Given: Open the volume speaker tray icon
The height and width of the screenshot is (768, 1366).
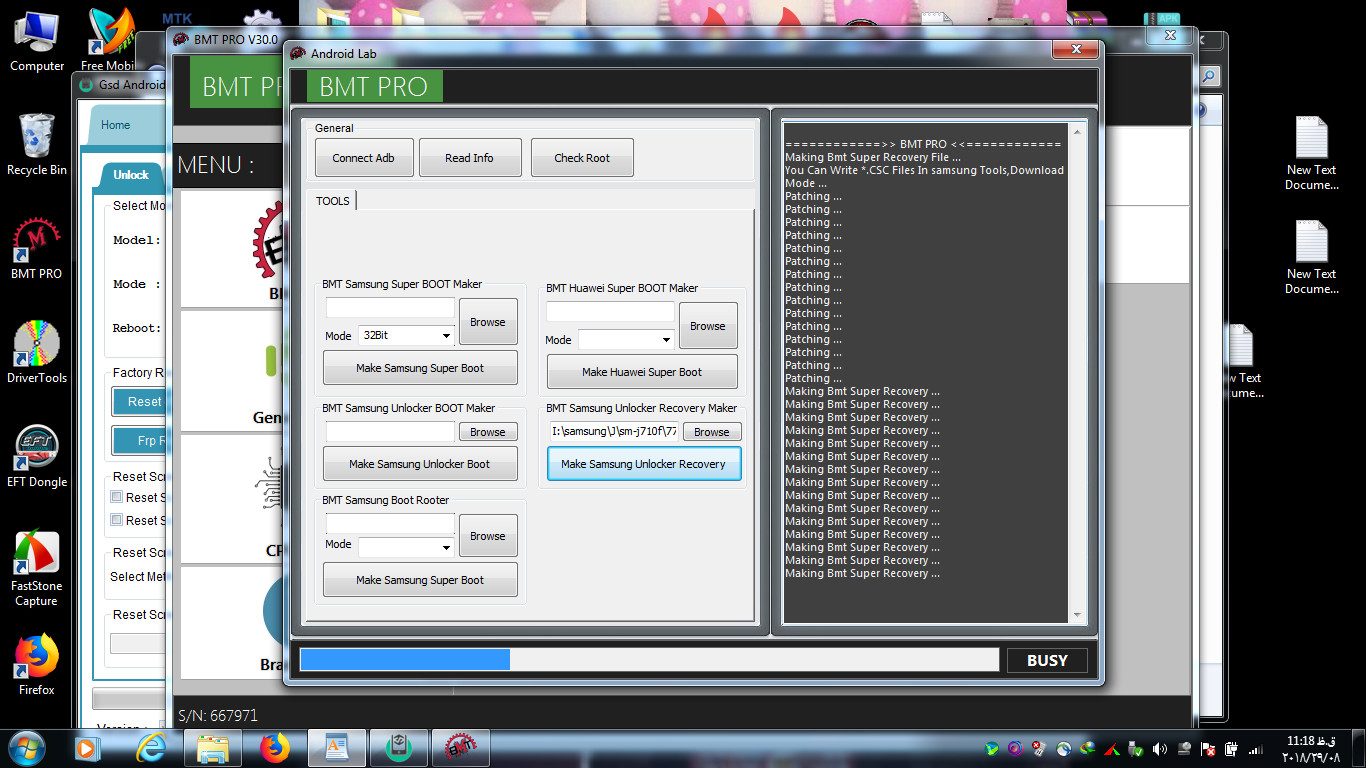Looking at the screenshot, I should [x=1160, y=748].
